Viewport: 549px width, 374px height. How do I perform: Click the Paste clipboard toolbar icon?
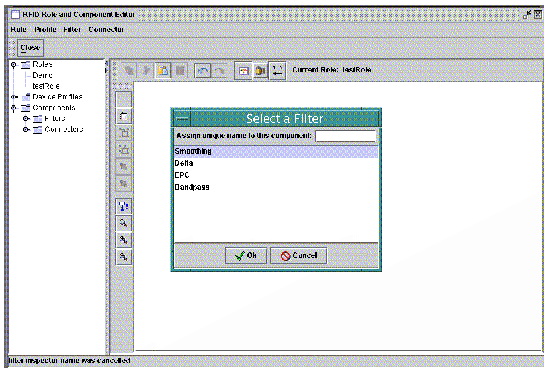point(163,71)
